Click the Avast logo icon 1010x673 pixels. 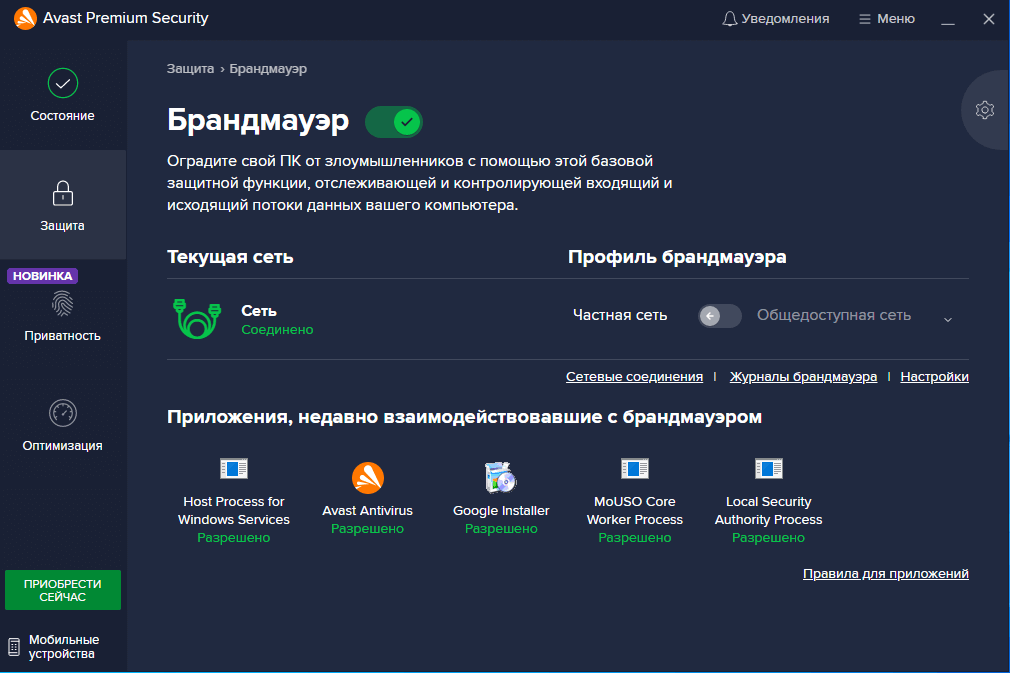(x=25, y=18)
